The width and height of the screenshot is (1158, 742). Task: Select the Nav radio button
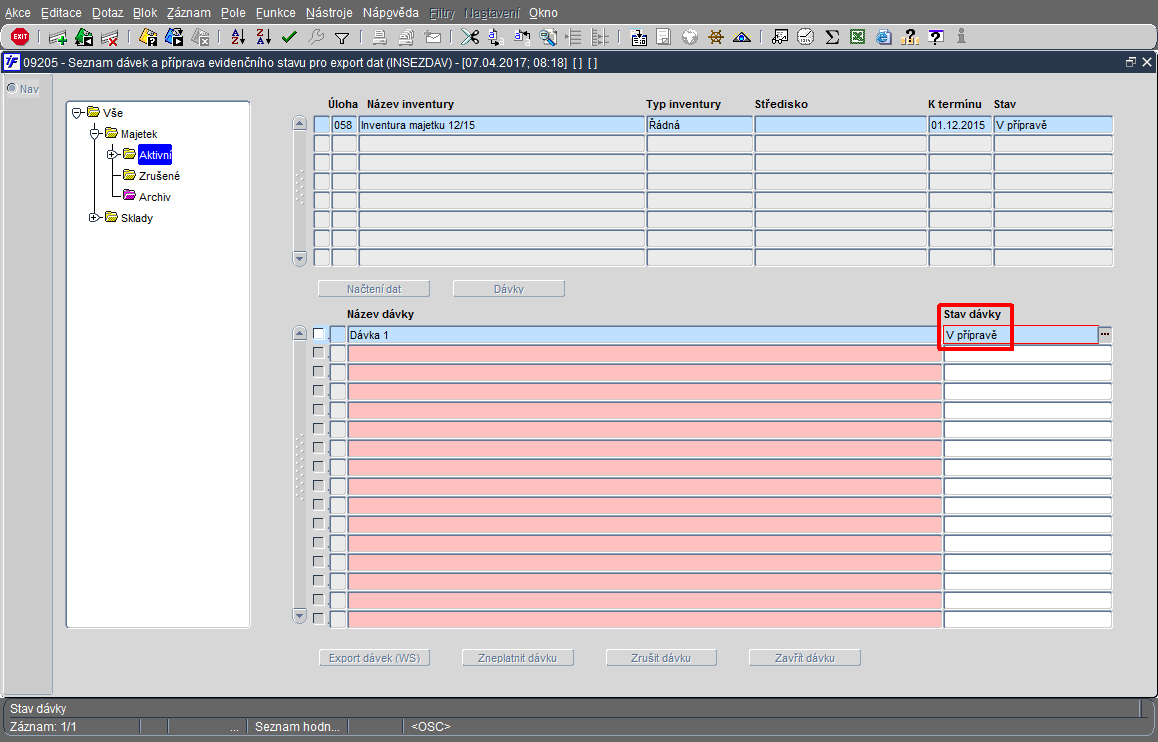pos(12,89)
